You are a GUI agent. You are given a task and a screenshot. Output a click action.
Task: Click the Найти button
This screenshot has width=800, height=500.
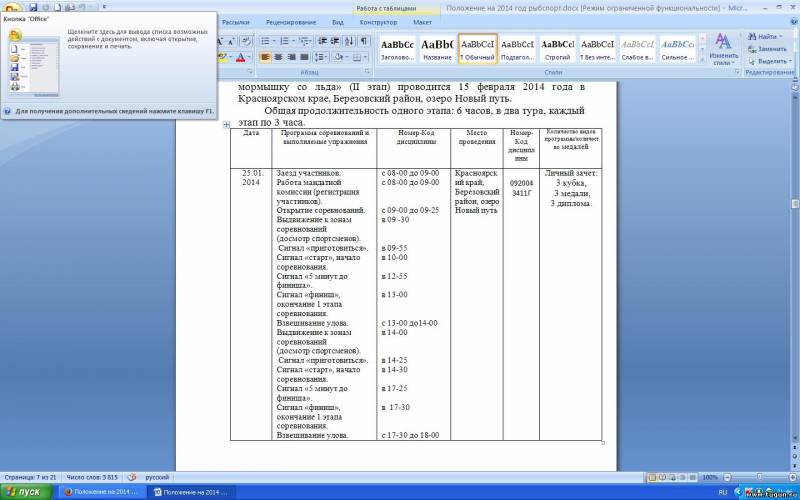click(764, 37)
